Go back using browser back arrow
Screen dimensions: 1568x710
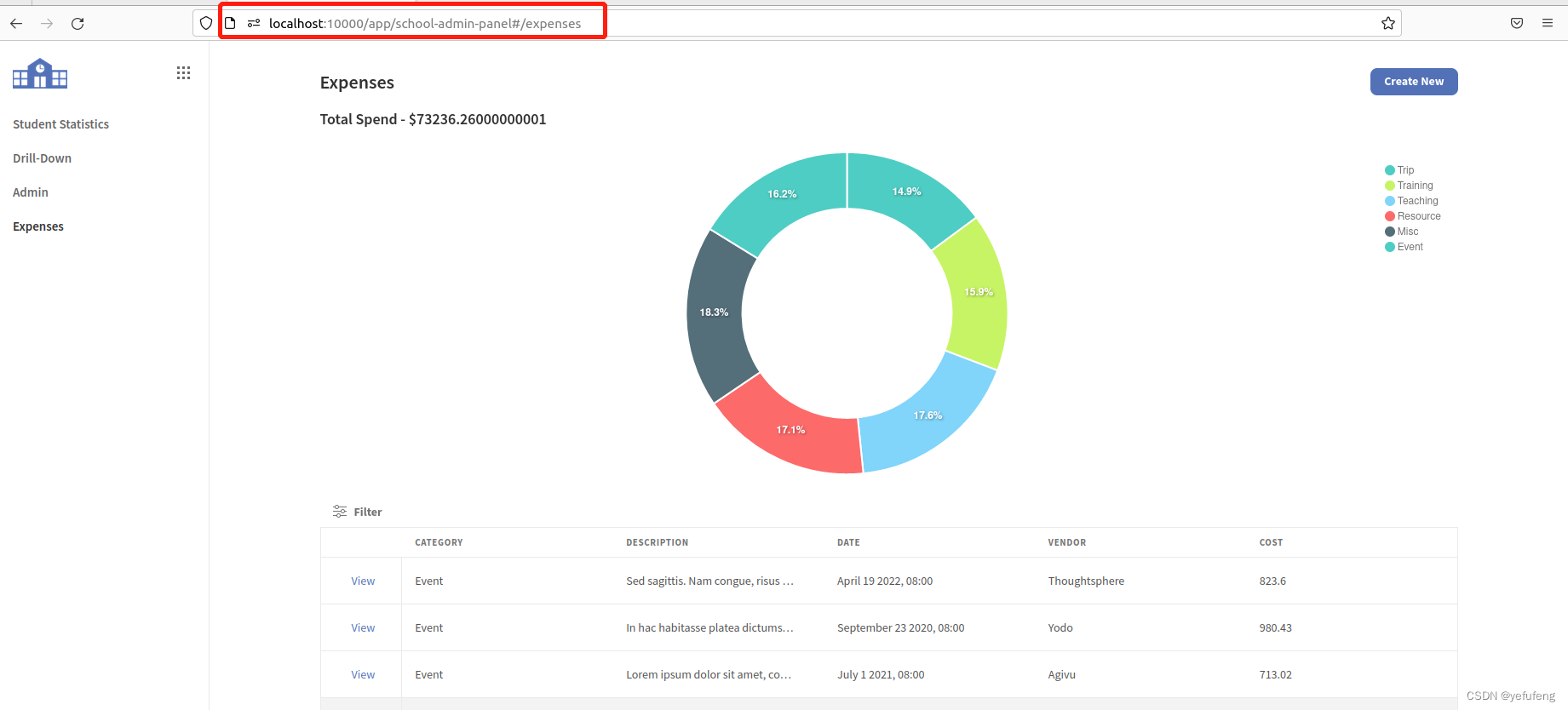(16, 24)
